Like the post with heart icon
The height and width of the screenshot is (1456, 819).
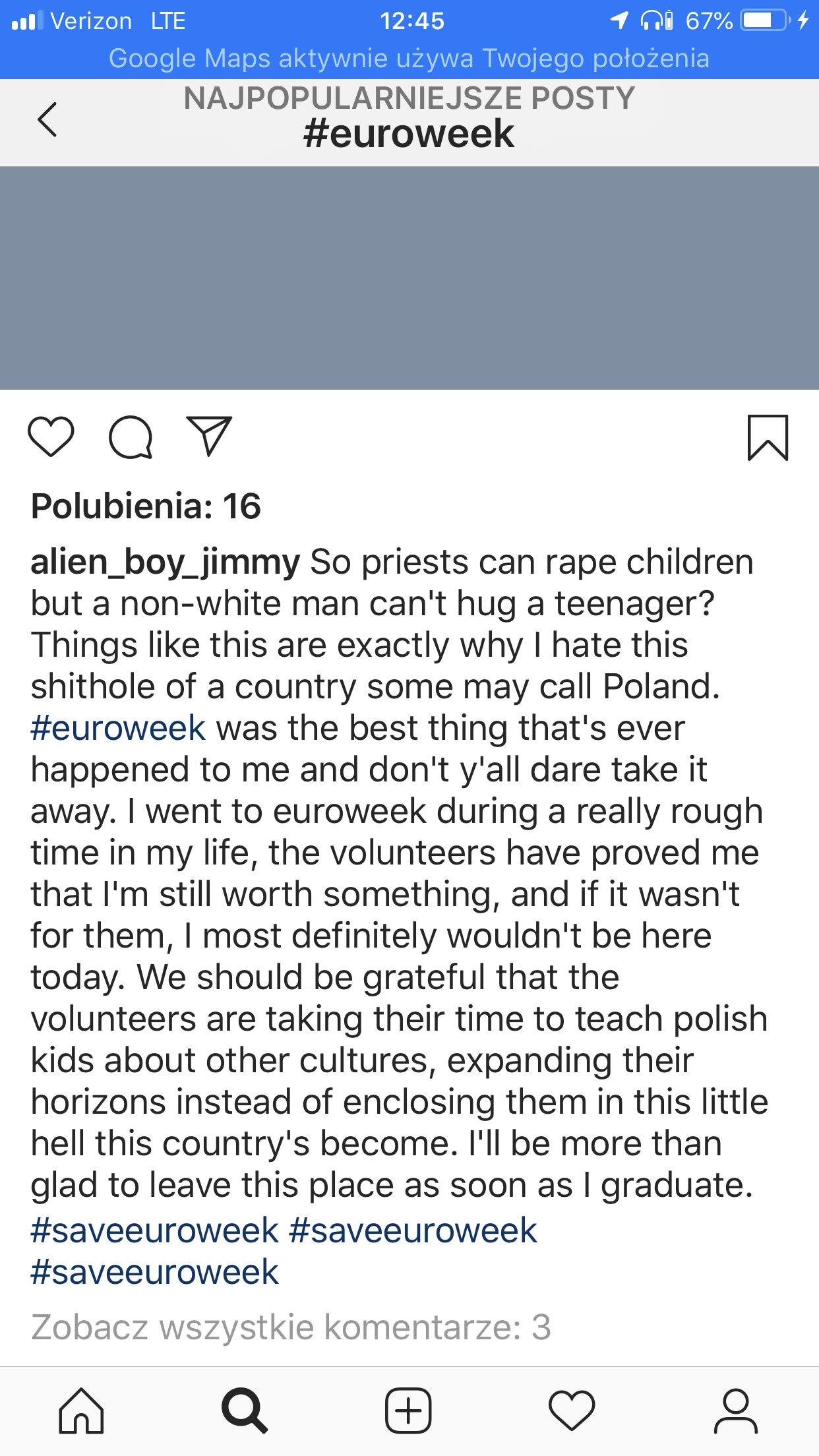(x=51, y=437)
